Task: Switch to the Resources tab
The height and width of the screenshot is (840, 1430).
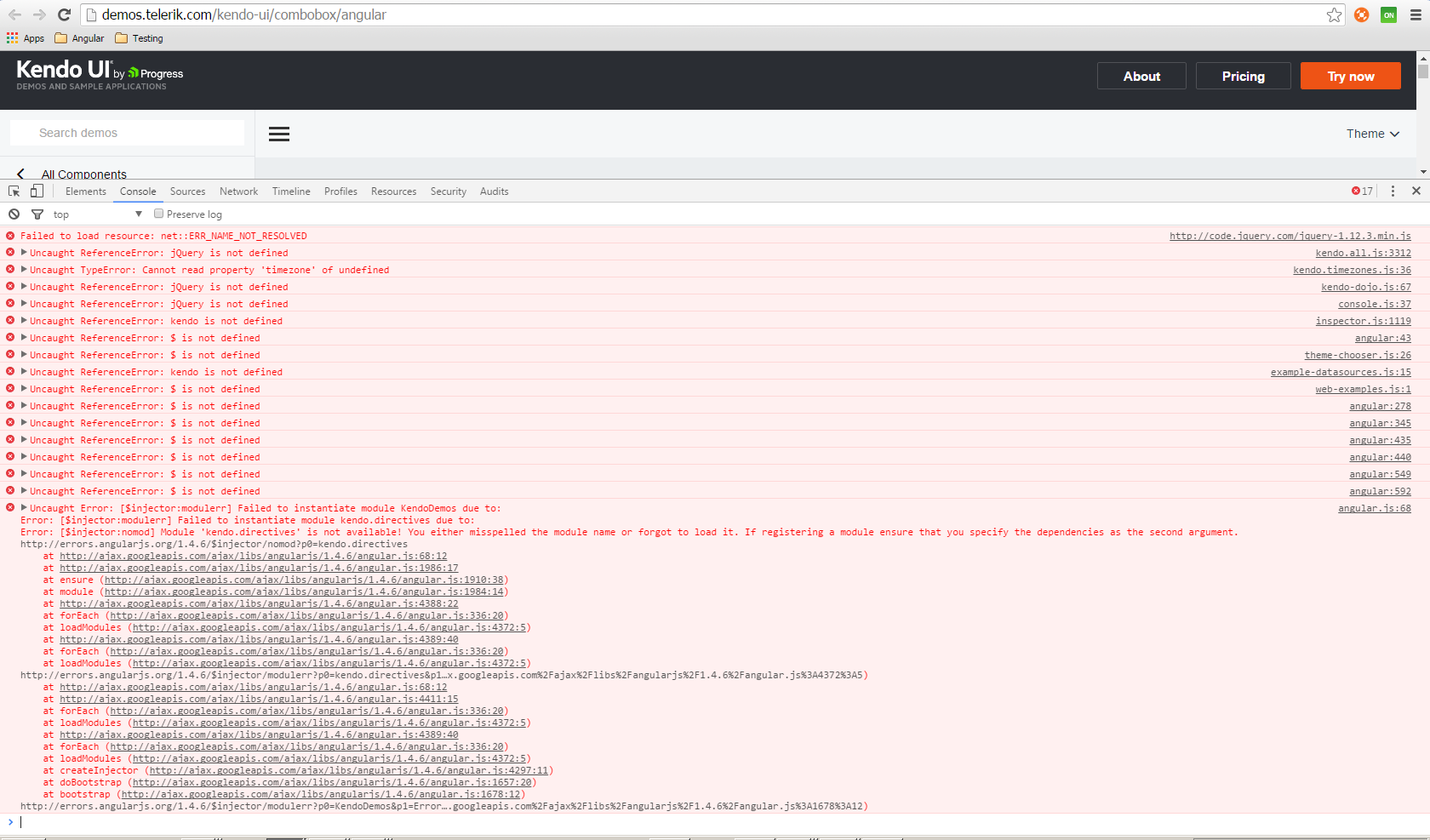Action: click(393, 191)
